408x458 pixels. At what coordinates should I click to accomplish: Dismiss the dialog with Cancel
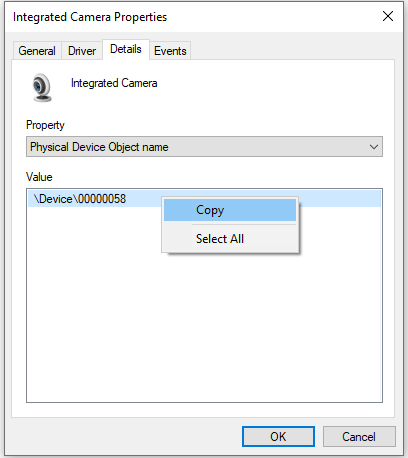pyautogui.click(x=359, y=437)
